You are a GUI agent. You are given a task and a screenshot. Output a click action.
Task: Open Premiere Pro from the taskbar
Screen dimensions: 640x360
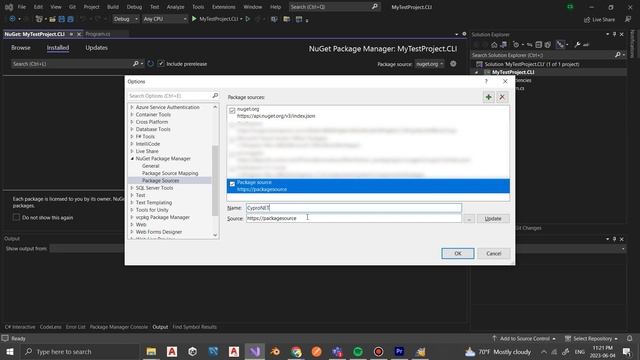click(x=399, y=351)
